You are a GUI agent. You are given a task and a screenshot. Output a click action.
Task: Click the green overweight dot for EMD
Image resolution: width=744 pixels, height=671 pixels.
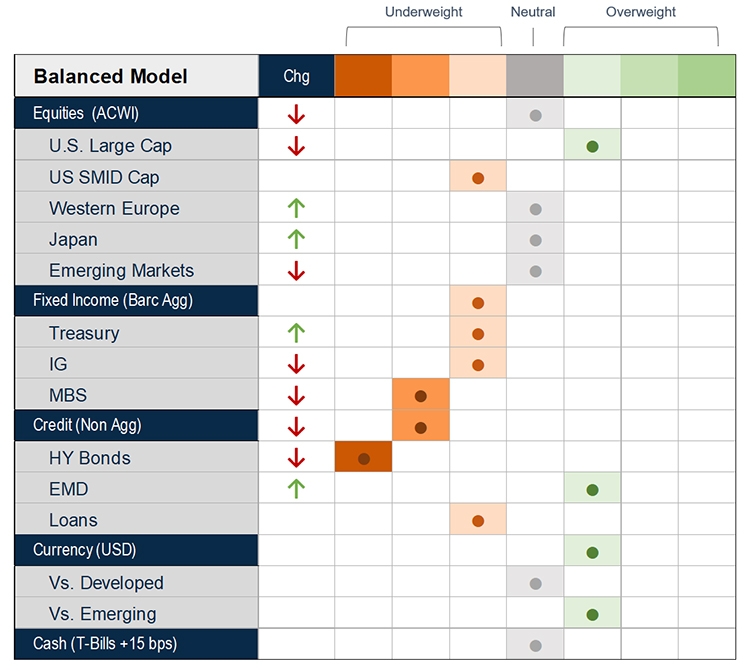(x=592, y=490)
